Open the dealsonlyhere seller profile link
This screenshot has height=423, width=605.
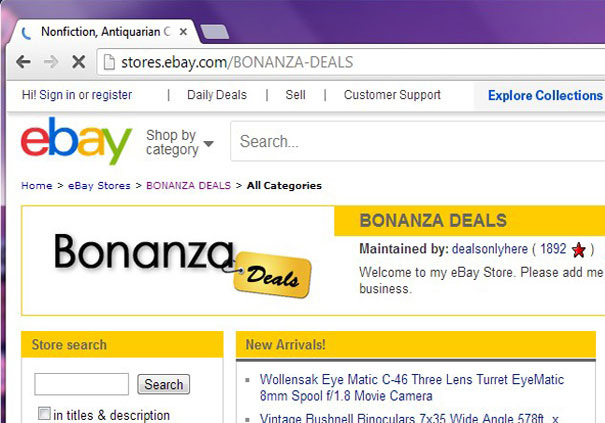[489, 249]
